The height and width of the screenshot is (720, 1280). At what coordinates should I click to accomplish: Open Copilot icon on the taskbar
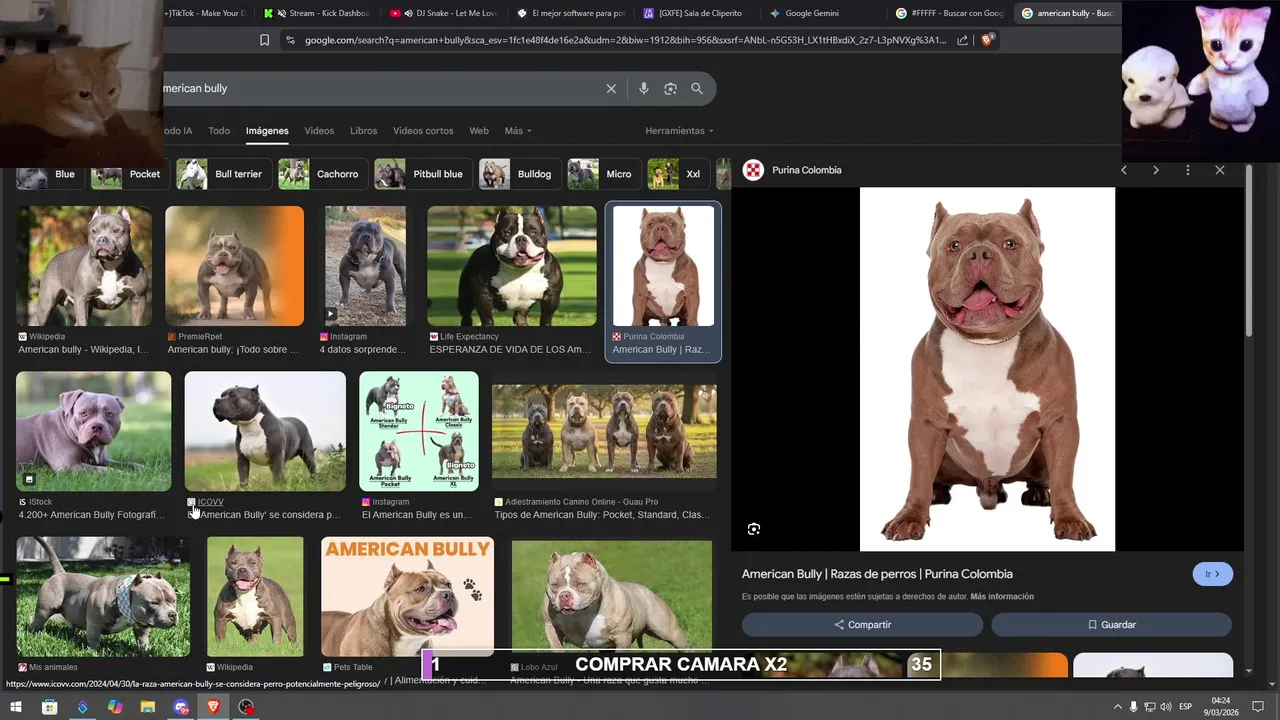(x=115, y=707)
